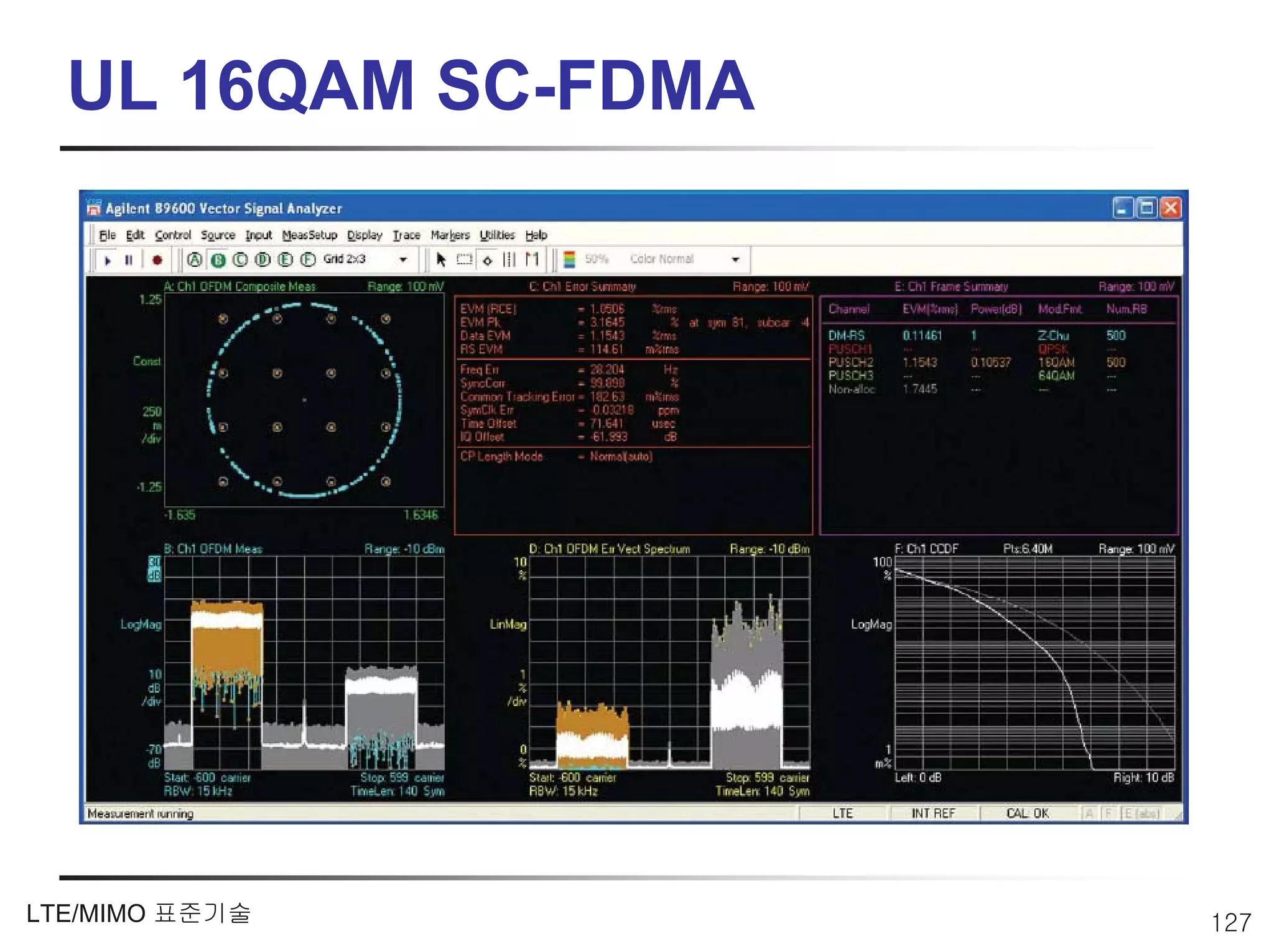Select the 'F: Ch1 CCDF' trace title
Screen dimensions: 1274x952
click(x=926, y=549)
